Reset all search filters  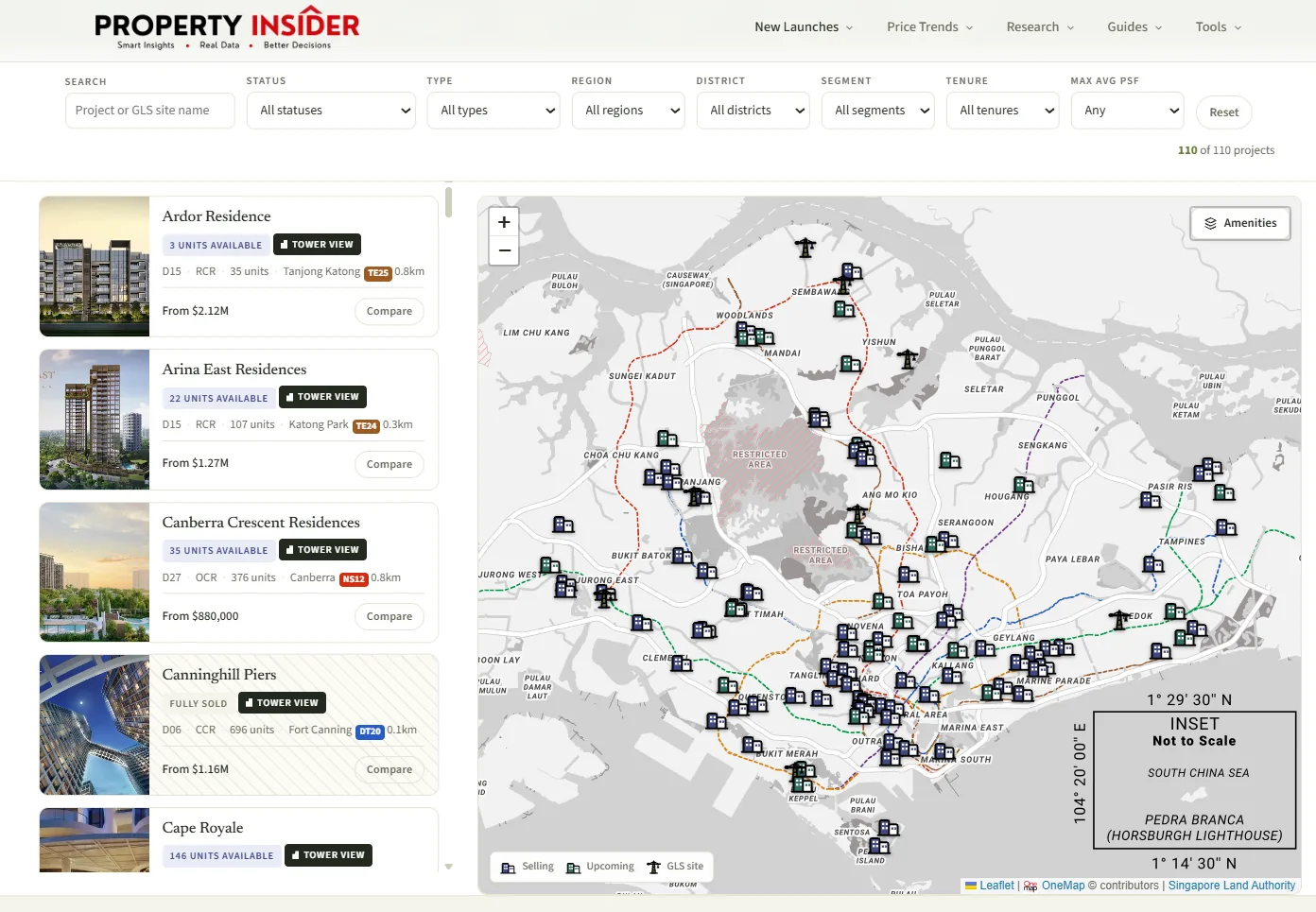coord(1224,112)
